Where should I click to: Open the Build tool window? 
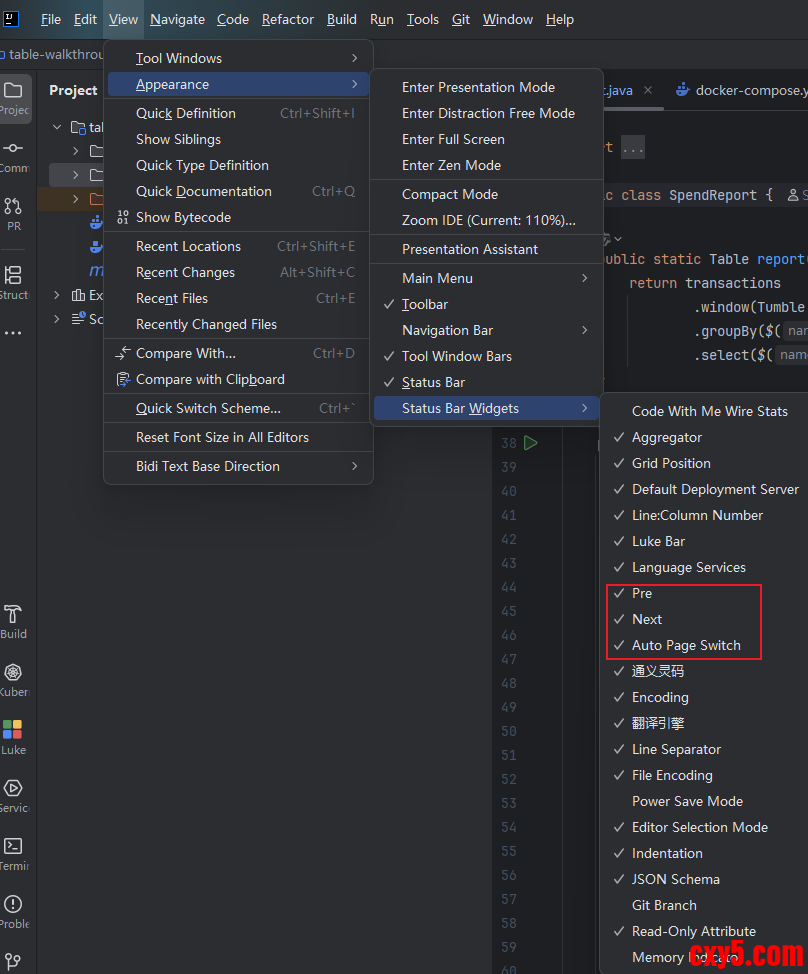pos(14,621)
